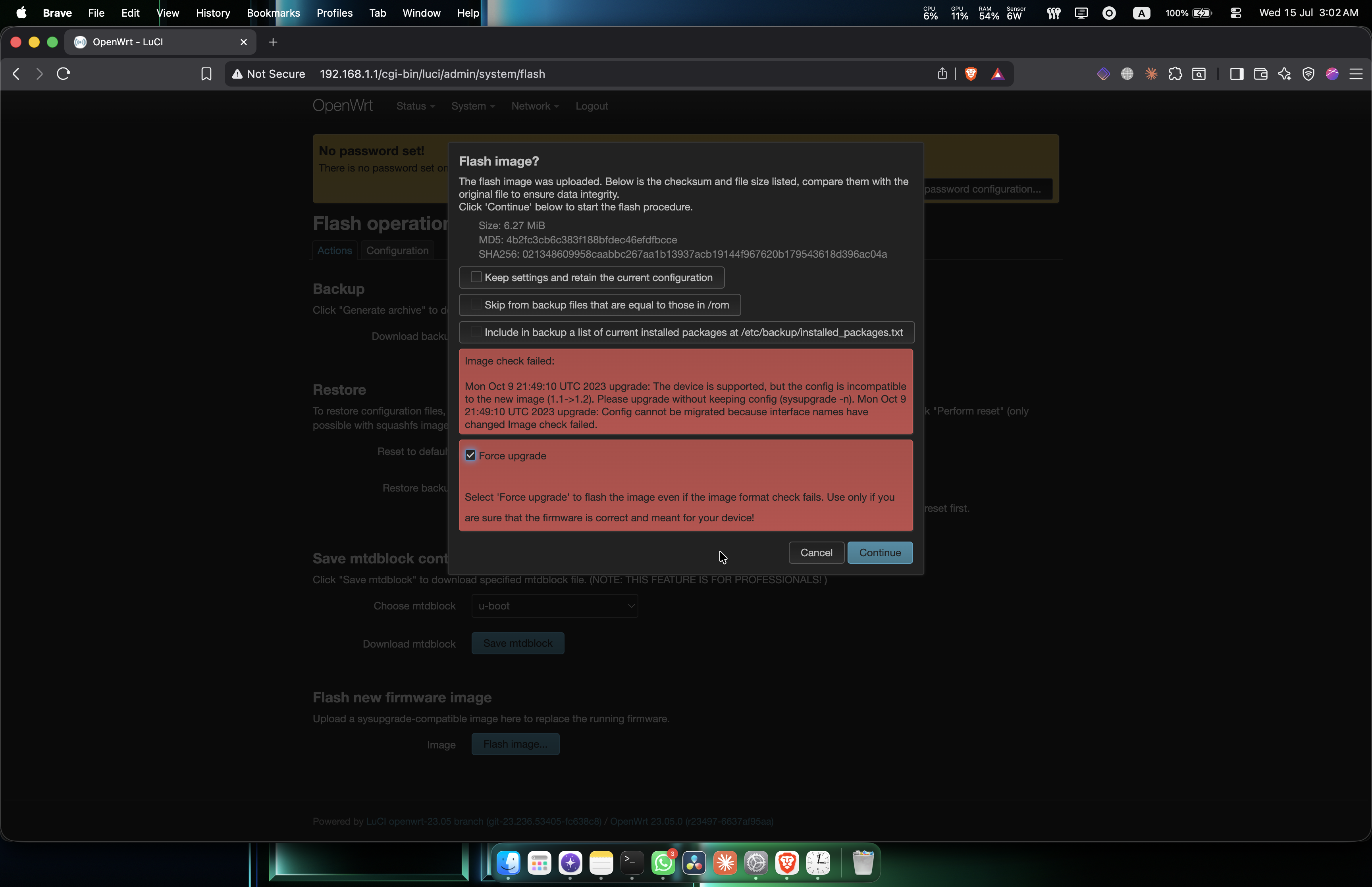
Task: Open Finder from the Dock
Action: click(509, 862)
